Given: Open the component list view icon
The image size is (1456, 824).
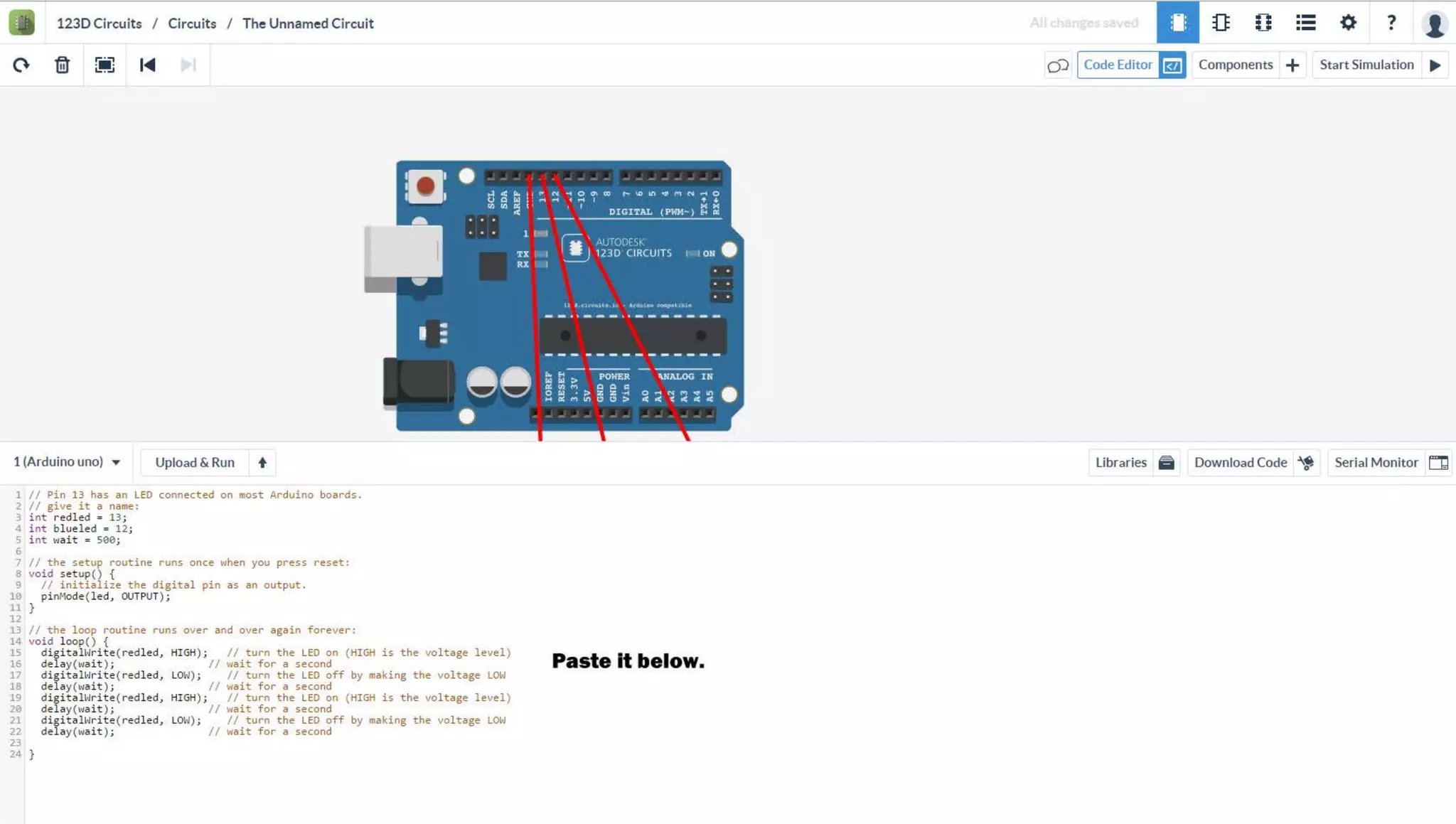Looking at the screenshot, I should point(1305,23).
